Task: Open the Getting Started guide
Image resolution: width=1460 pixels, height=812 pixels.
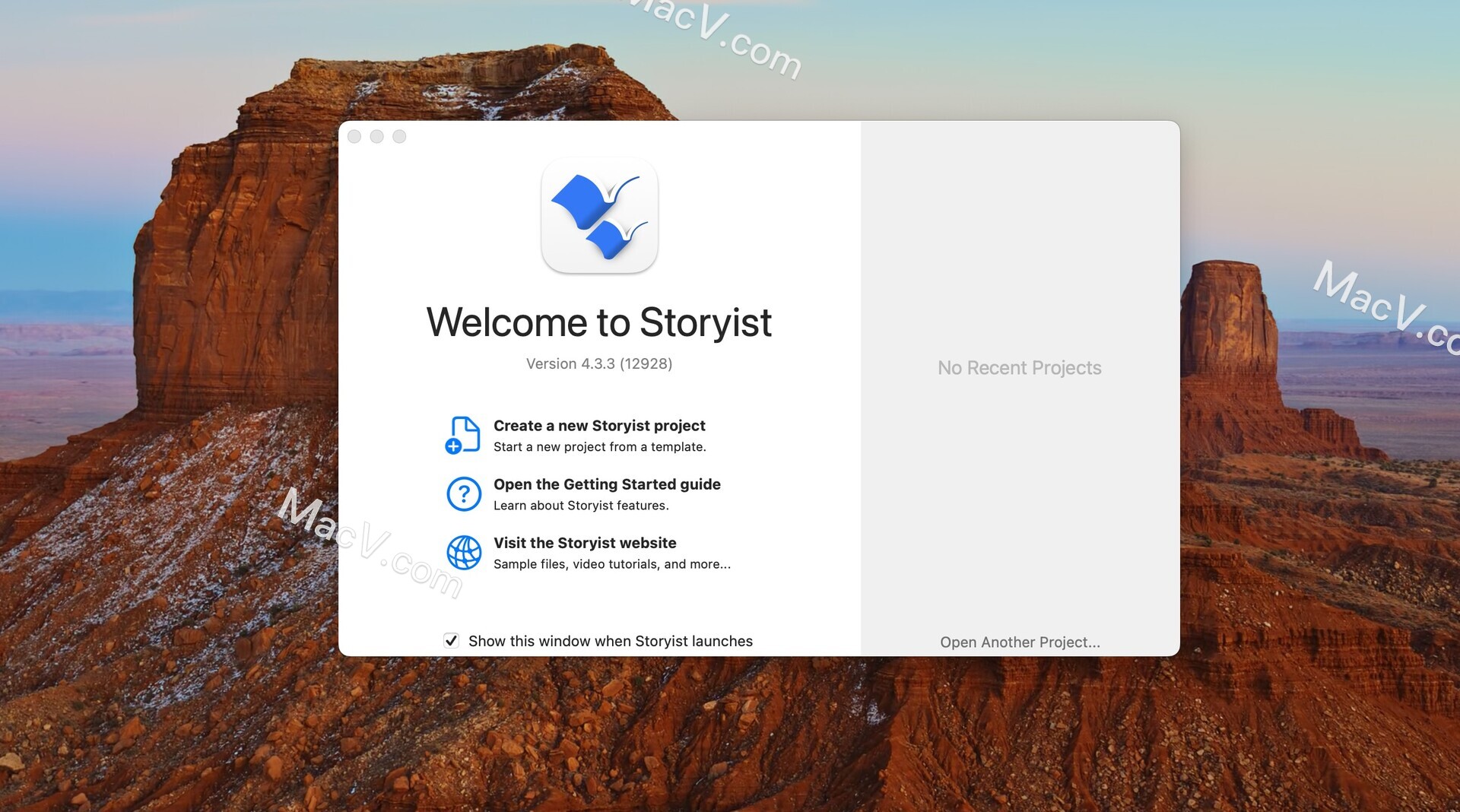Action: coord(607,484)
